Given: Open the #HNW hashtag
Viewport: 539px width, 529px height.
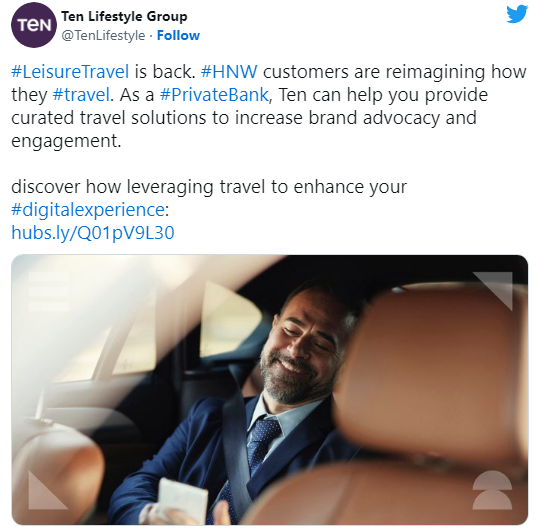Looking at the screenshot, I should click(x=229, y=71).
